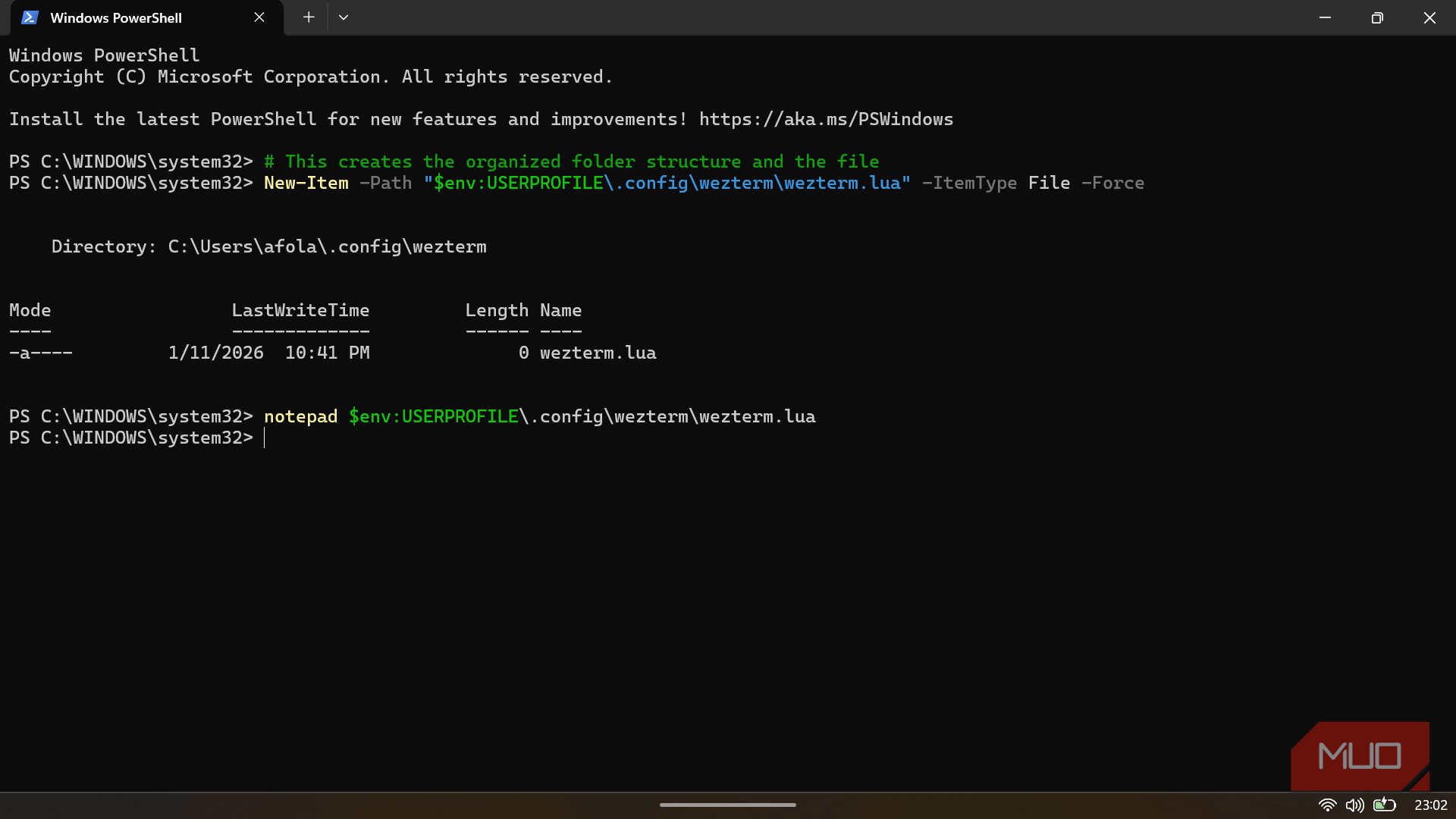Close the Windows PowerShell tab
1456x819 pixels.
point(259,17)
